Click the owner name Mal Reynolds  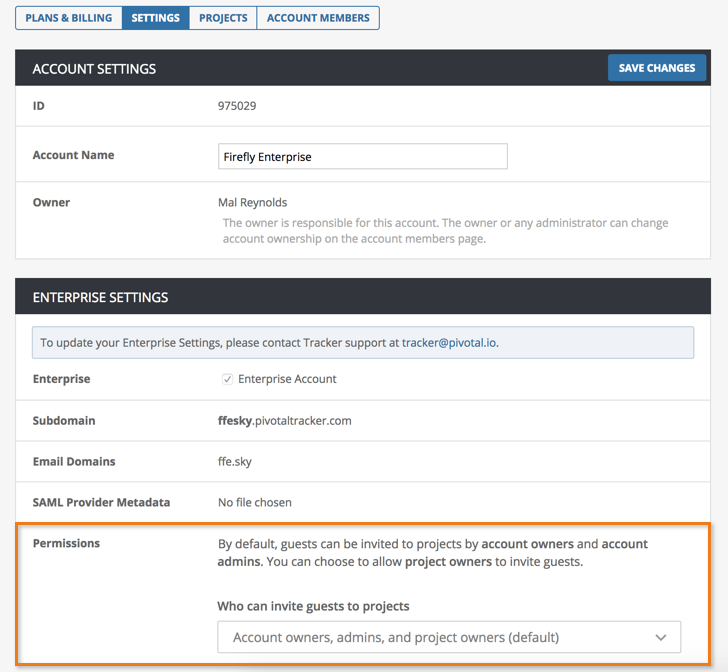click(x=252, y=202)
